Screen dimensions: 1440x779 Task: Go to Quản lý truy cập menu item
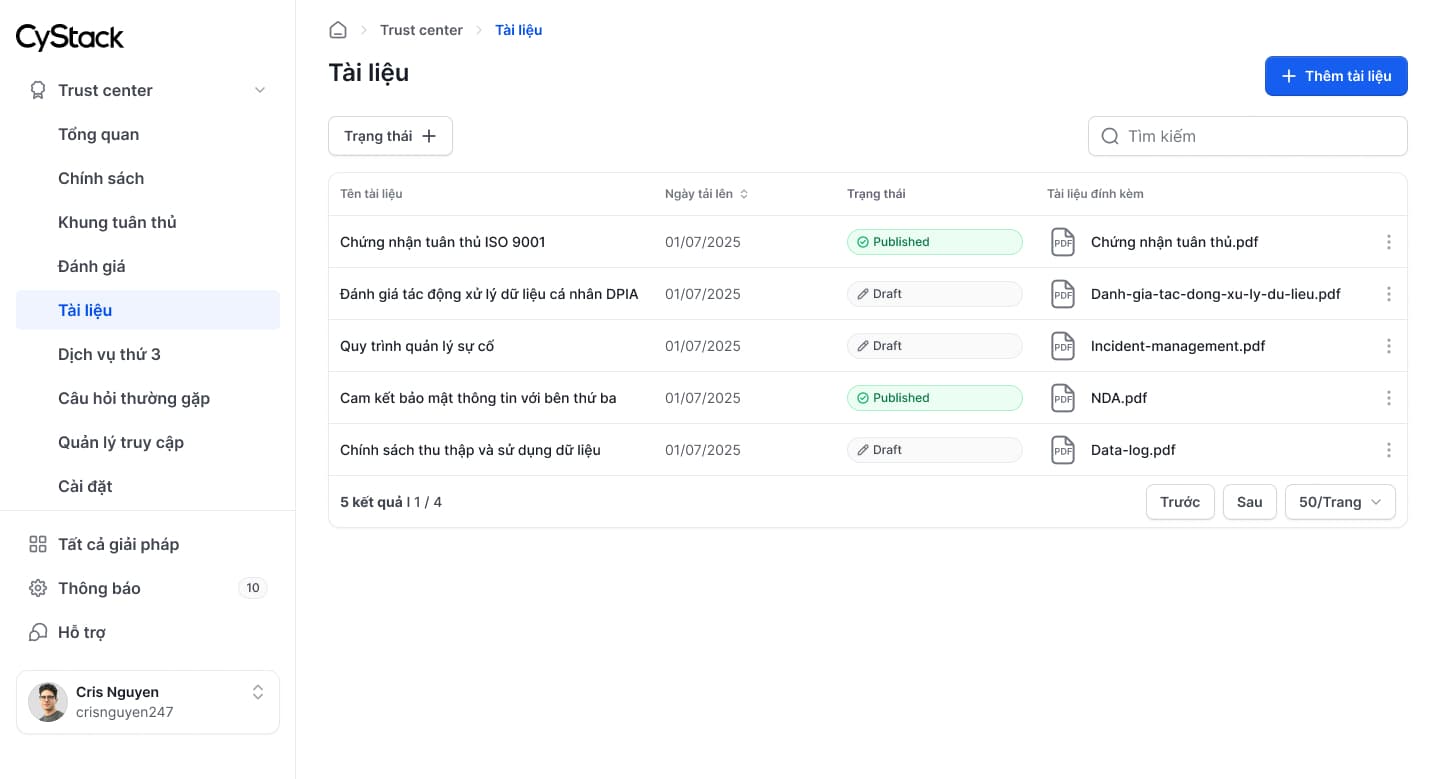121,442
